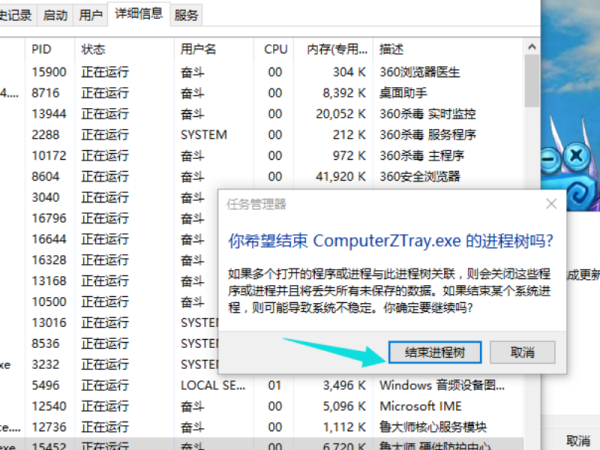Viewport: 600px width, 450px height.
Task: Click PID 5496 cell
Action: click(x=46, y=385)
